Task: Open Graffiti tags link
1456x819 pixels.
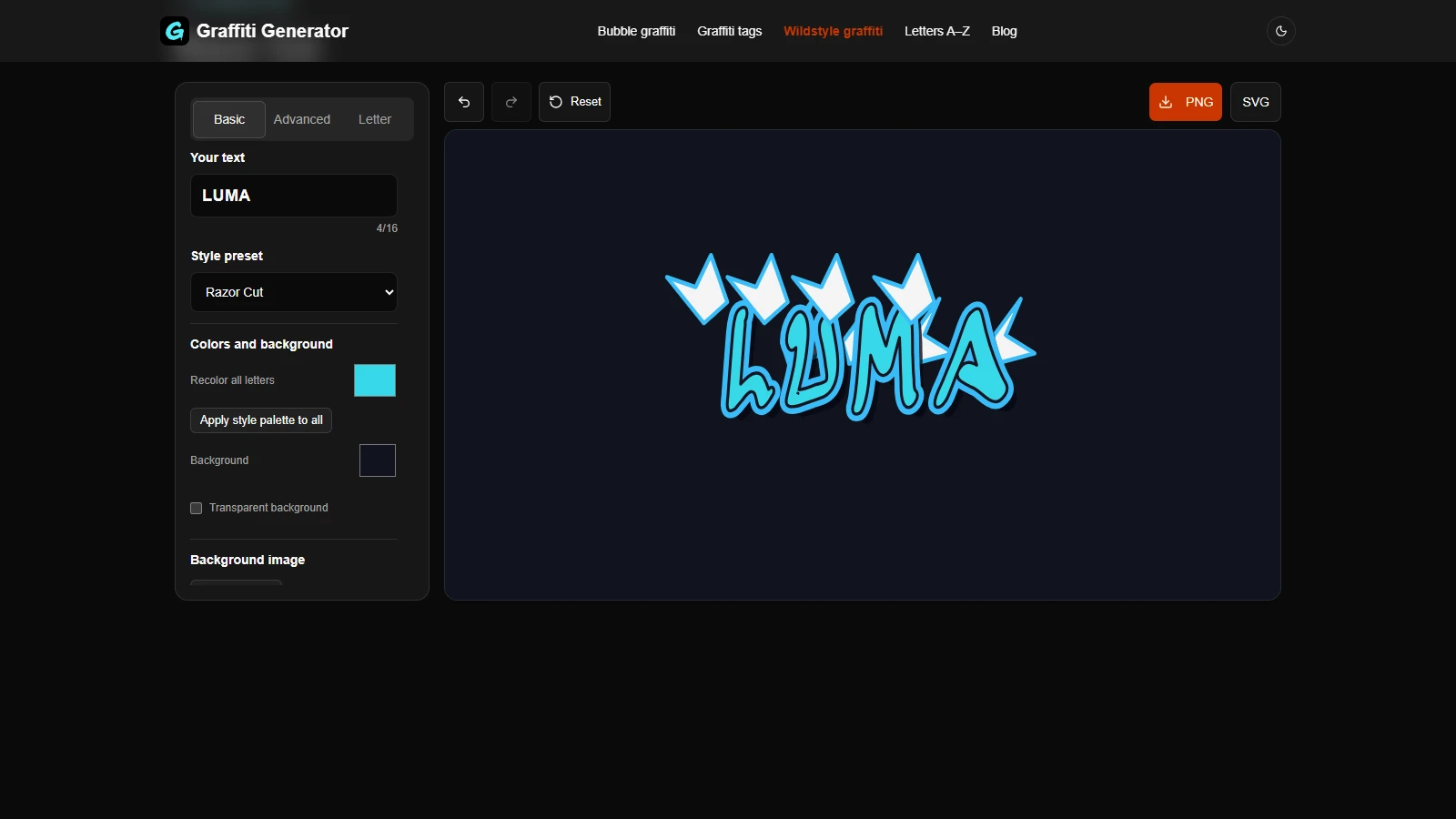Action: click(729, 31)
